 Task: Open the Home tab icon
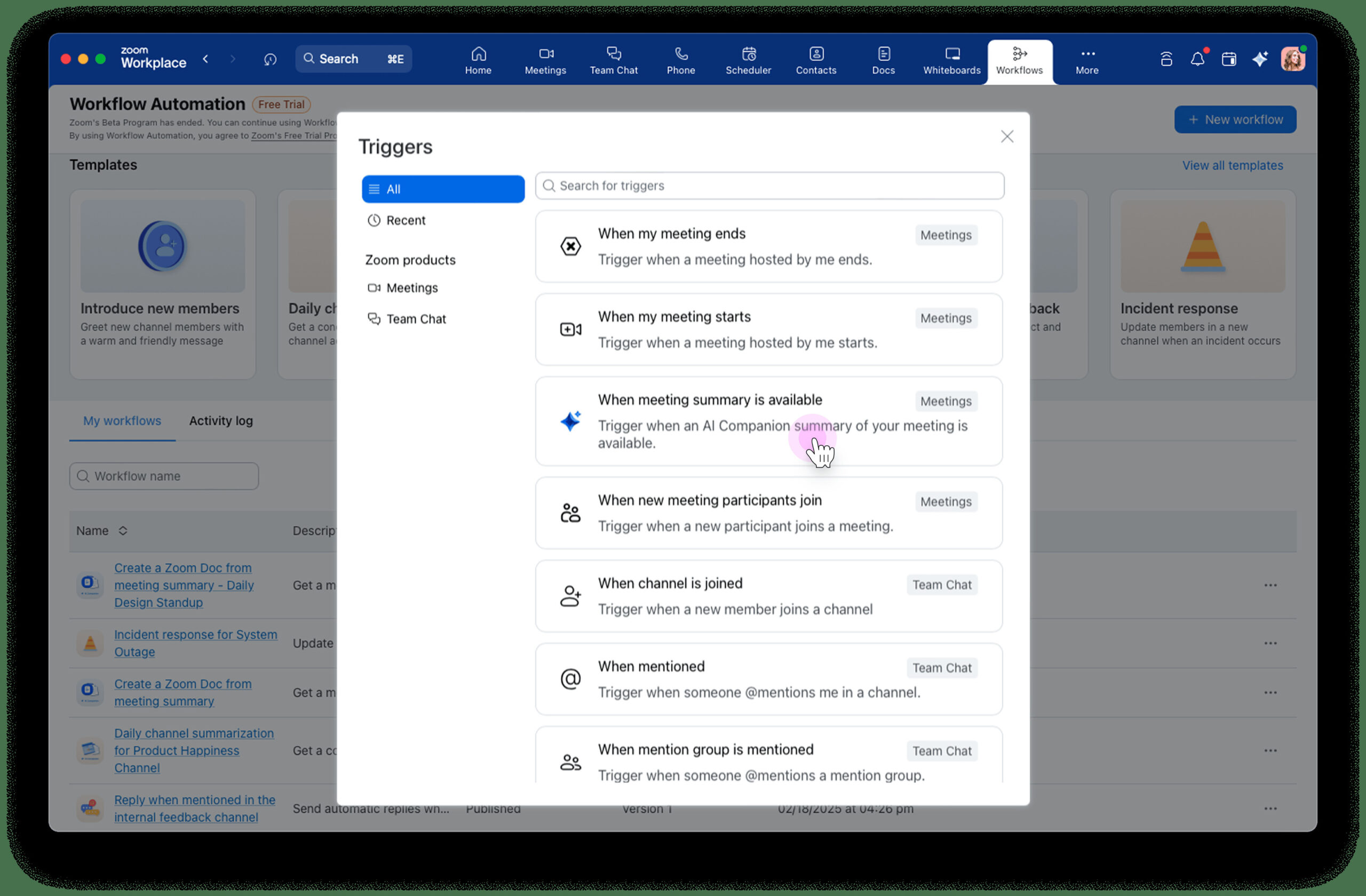point(478,54)
